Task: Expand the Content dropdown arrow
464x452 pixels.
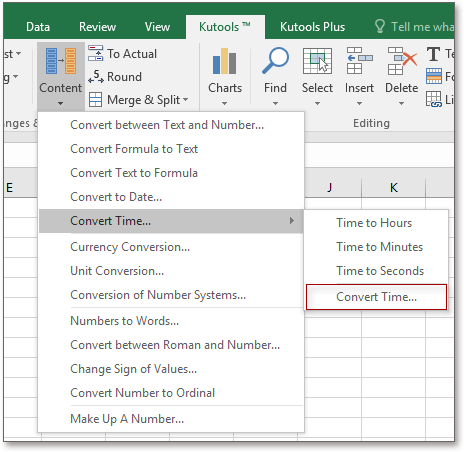Action: 60,104
